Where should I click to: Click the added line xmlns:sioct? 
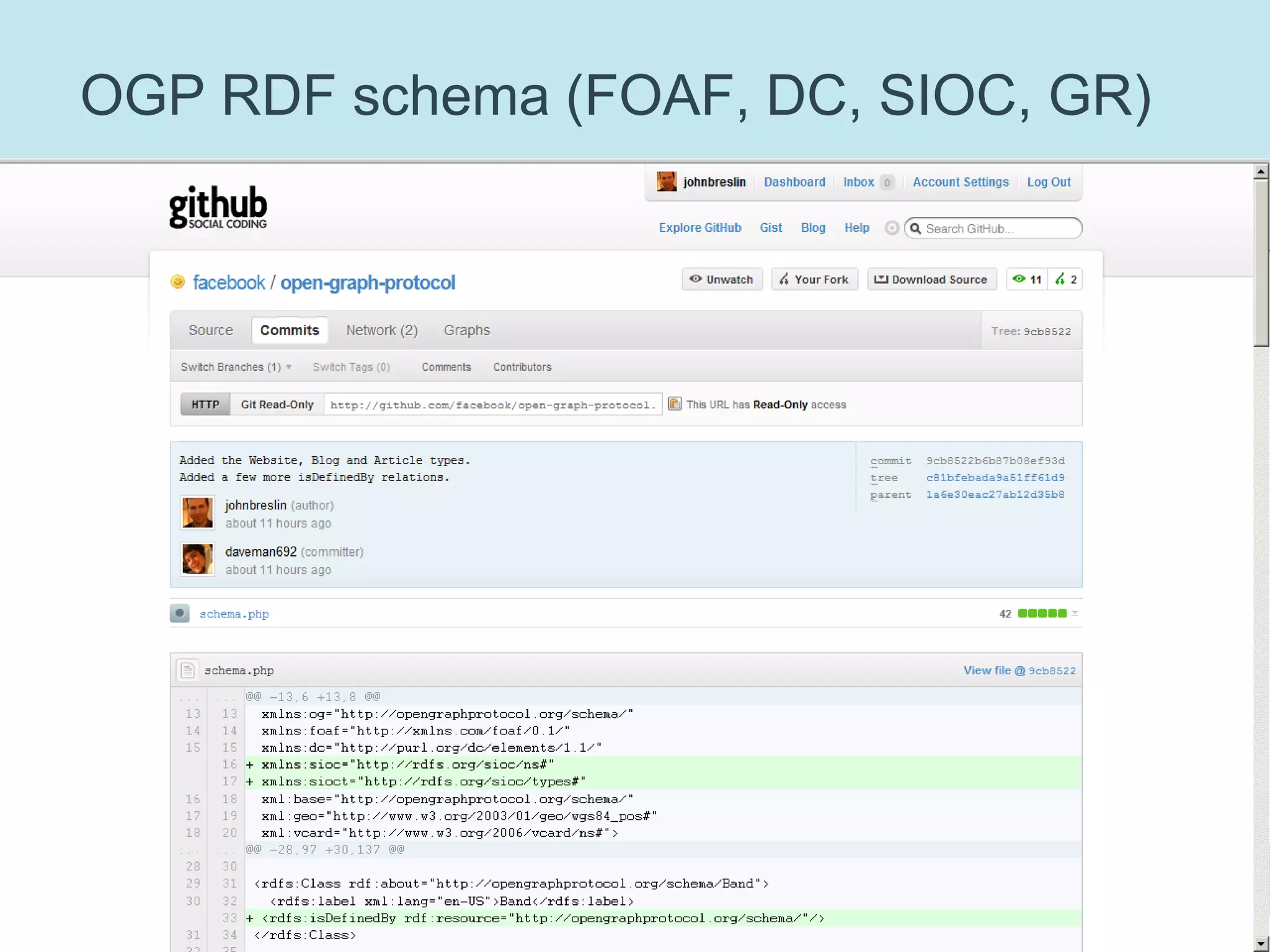point(664,782)
